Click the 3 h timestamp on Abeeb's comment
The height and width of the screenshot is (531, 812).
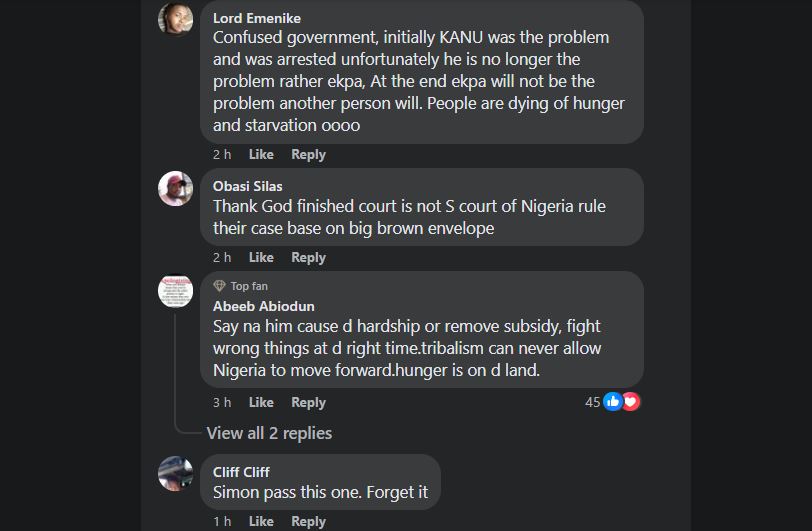click(222, 402)
